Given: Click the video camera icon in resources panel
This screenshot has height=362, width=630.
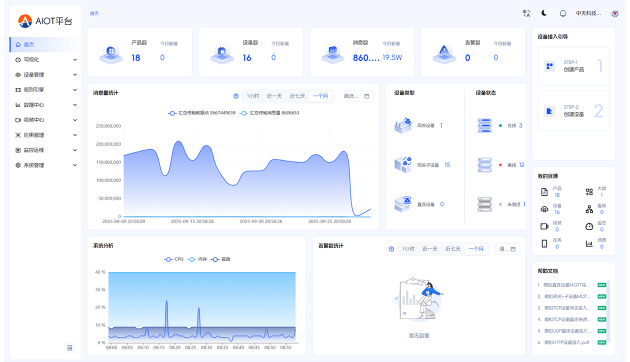Looking at the screenshot, I should pyautogui.click(x=544, y=227).
